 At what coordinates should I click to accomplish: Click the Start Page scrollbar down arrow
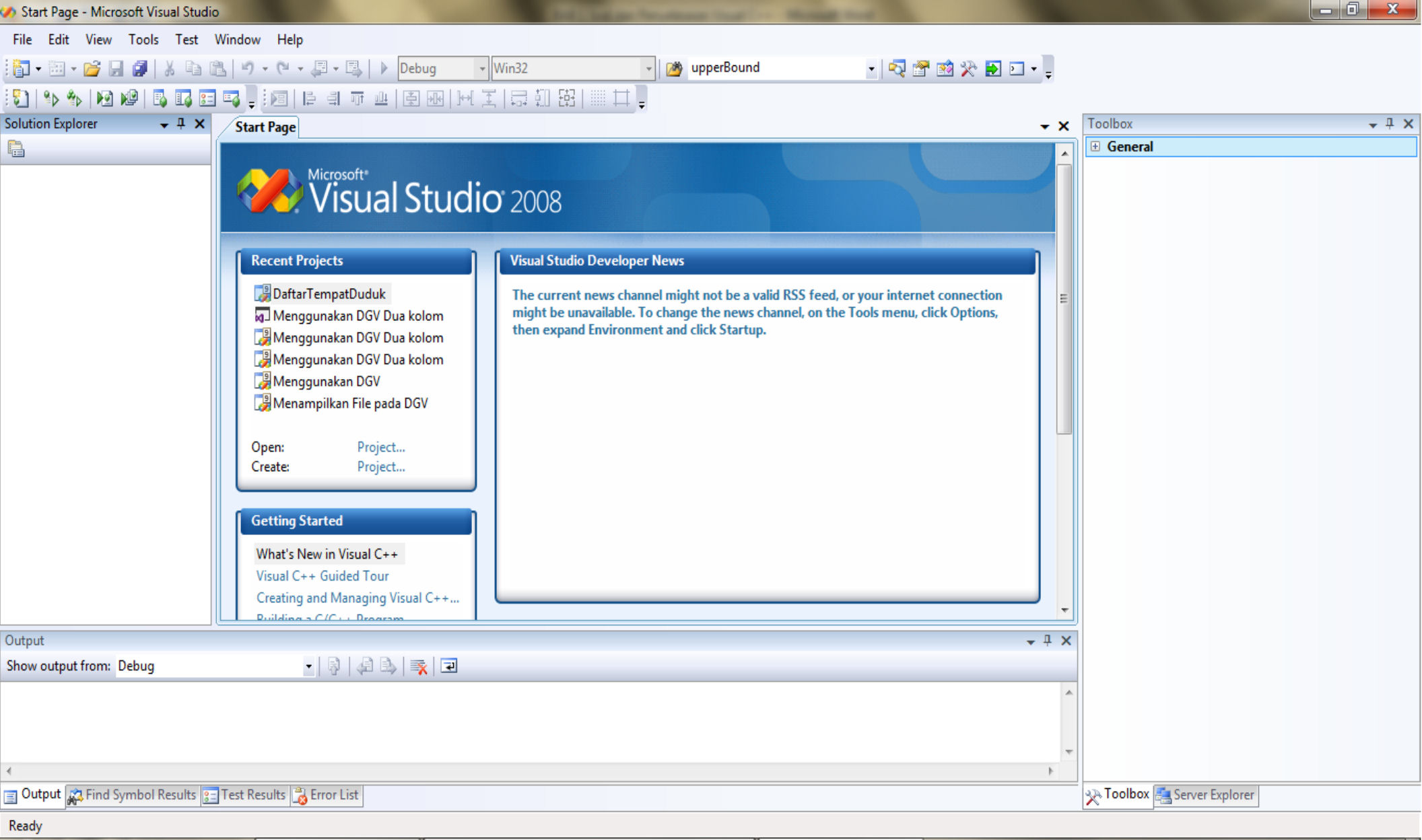tap(1064, 610)
